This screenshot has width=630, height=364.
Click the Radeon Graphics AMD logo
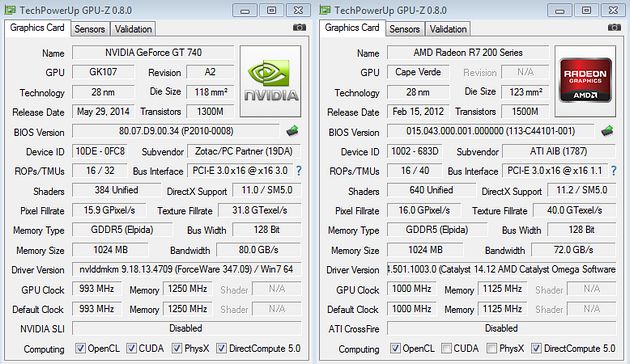point(585,81)
